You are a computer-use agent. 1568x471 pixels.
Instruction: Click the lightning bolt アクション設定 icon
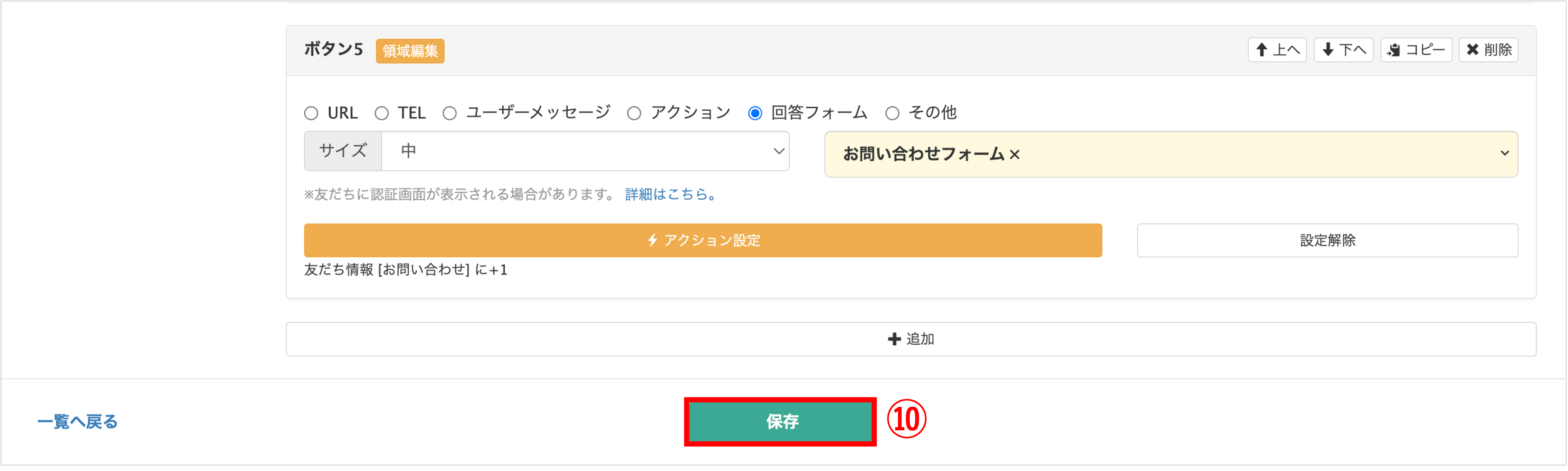click(653, 240)
